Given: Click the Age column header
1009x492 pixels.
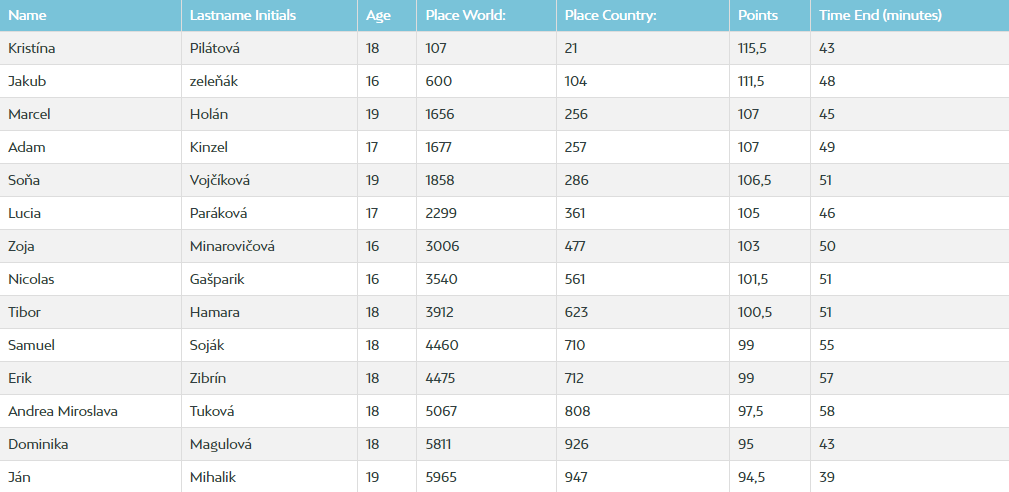Looking at the screenshot, I should click(387, 15).
